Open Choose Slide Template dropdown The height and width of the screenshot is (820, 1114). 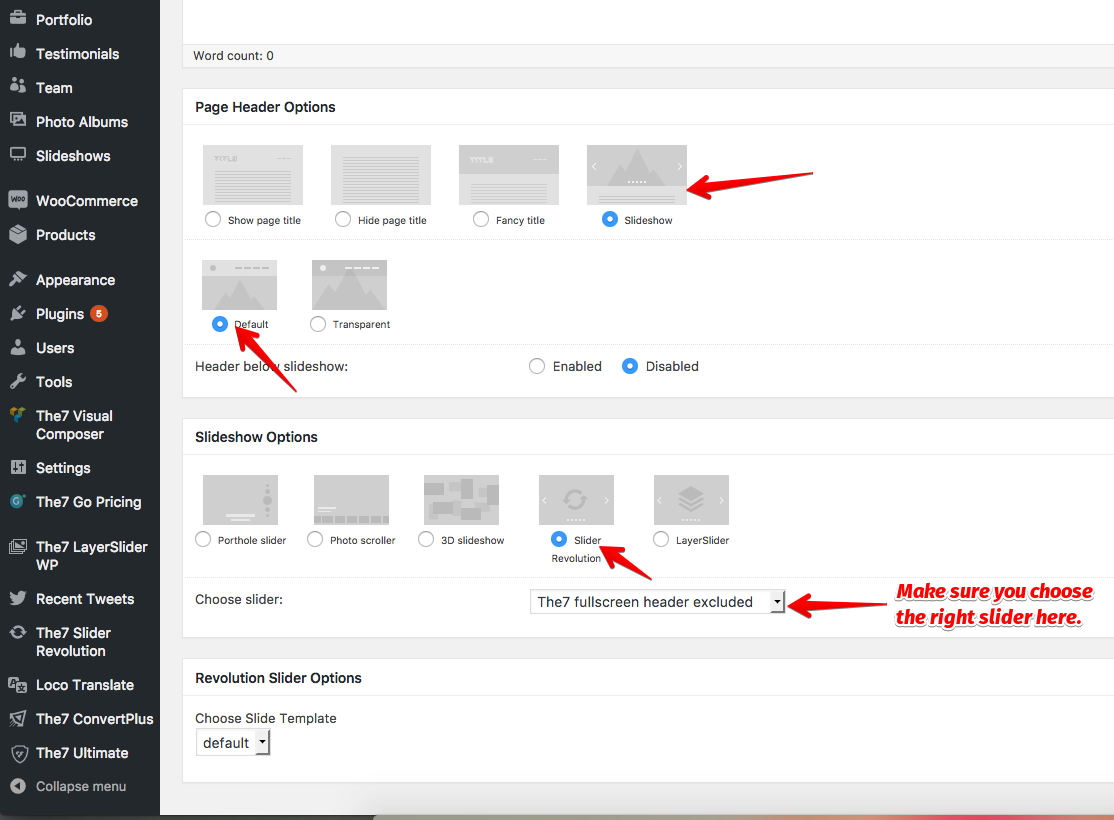233,743
